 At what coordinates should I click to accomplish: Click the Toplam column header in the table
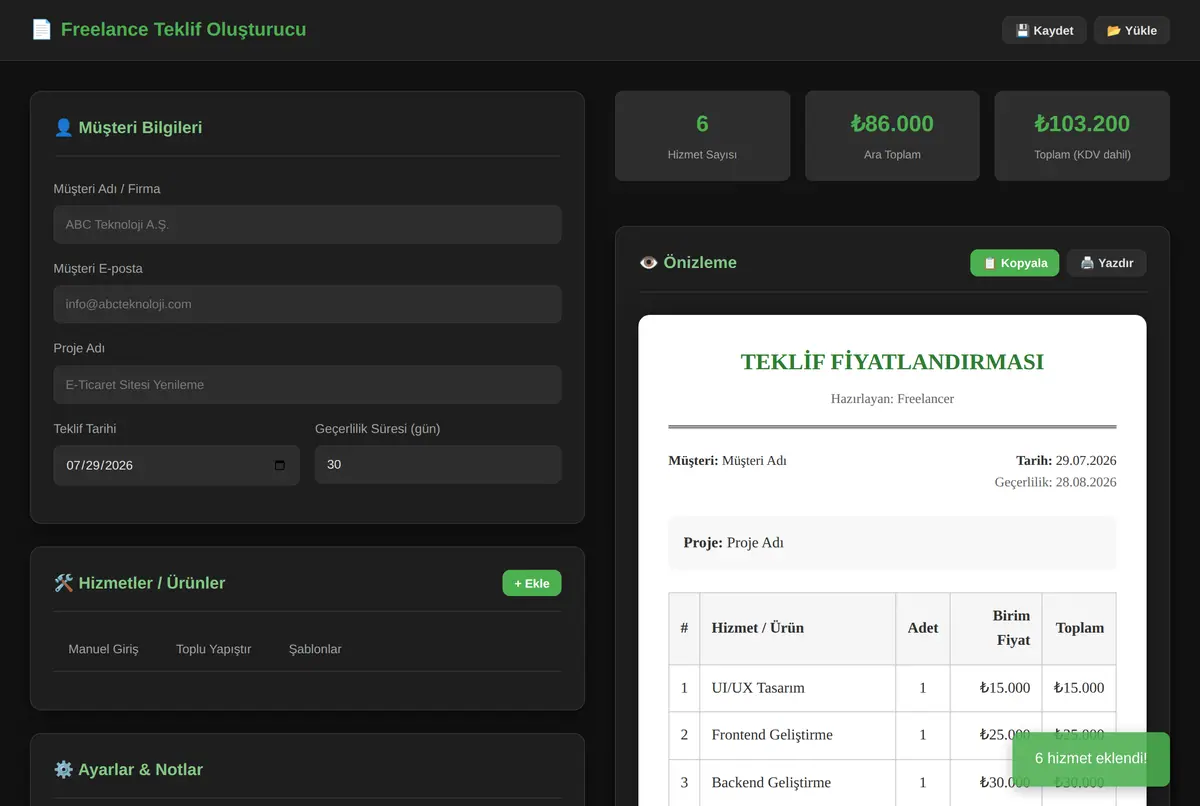point(1080,628)
